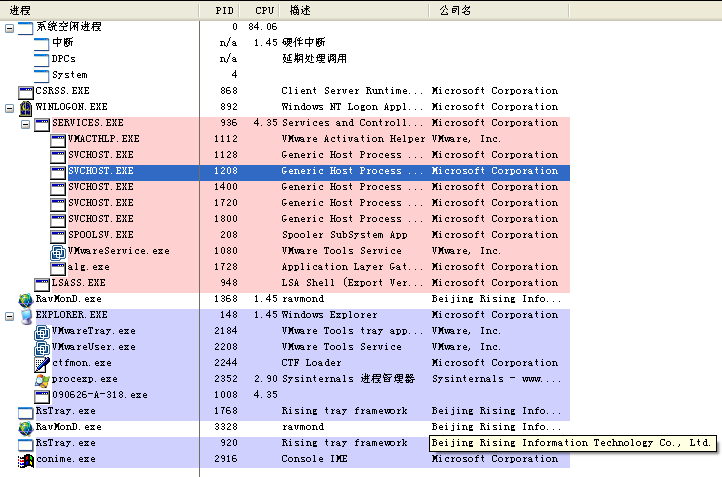Click the conime.exe process icon
722x477 pixels.
click(x=26, y=460)
